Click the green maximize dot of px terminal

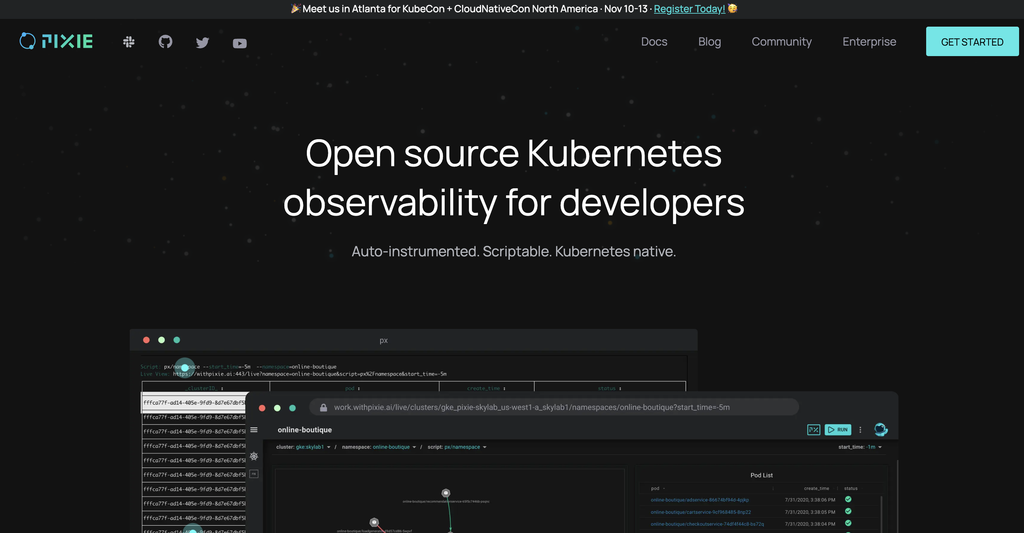click(176, 340)
